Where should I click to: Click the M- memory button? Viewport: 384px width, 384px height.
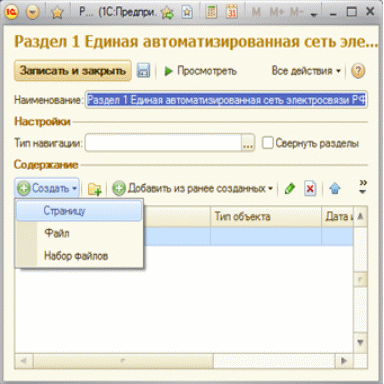pos(296,13)
